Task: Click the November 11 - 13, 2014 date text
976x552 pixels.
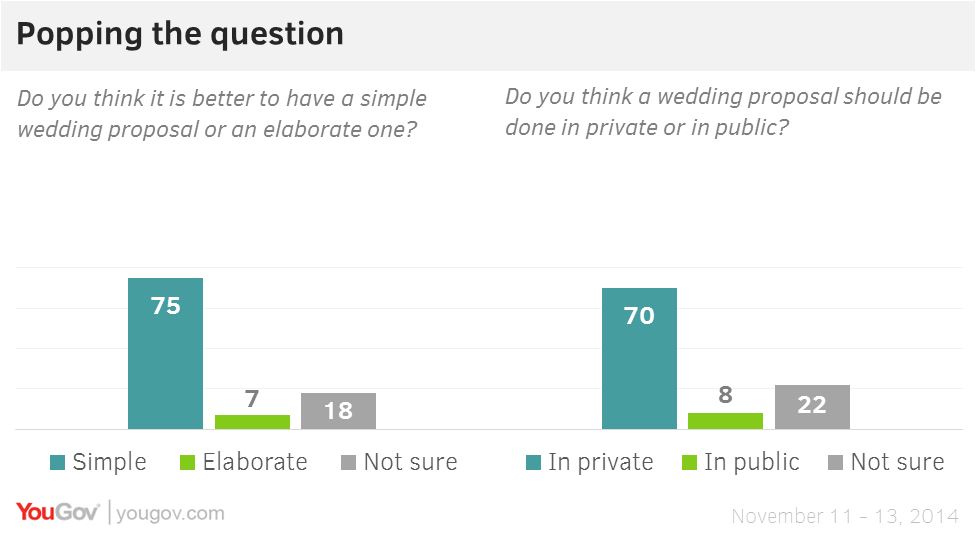Action: [x=845, y=516]
